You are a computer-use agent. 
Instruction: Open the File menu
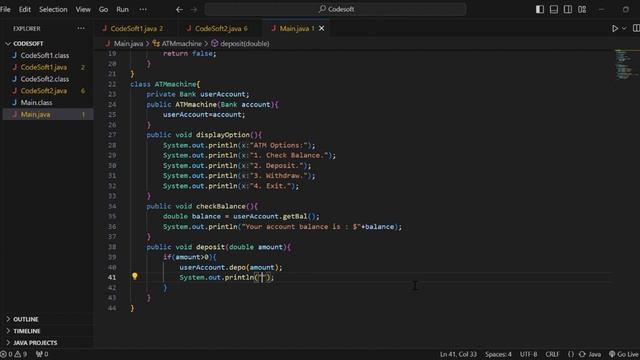(x=5, y=9)
